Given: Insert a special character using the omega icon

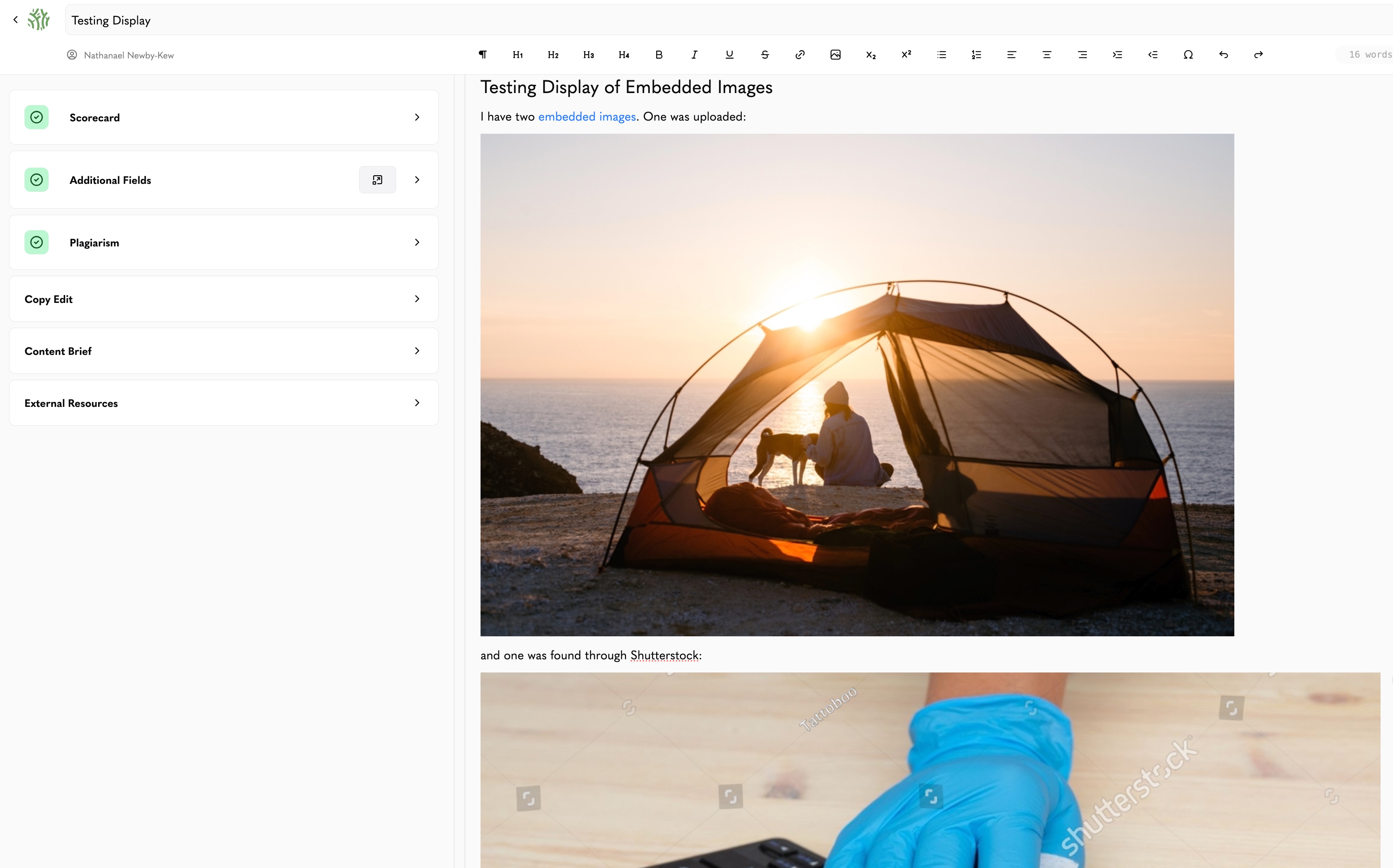Looking at the screenshot, I should point(1188,55).
